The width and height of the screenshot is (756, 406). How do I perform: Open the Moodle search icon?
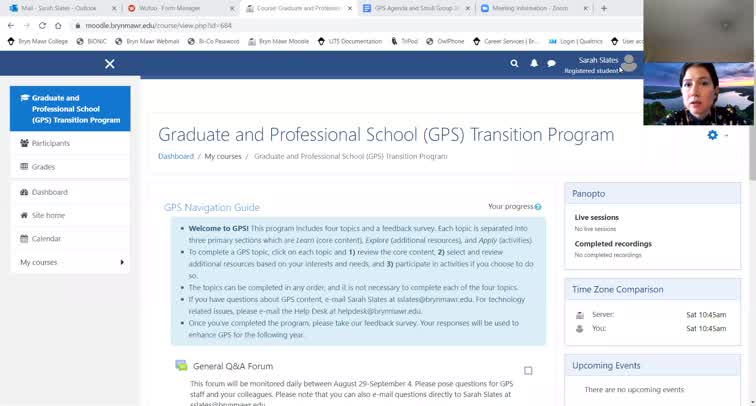pos(514,63)
